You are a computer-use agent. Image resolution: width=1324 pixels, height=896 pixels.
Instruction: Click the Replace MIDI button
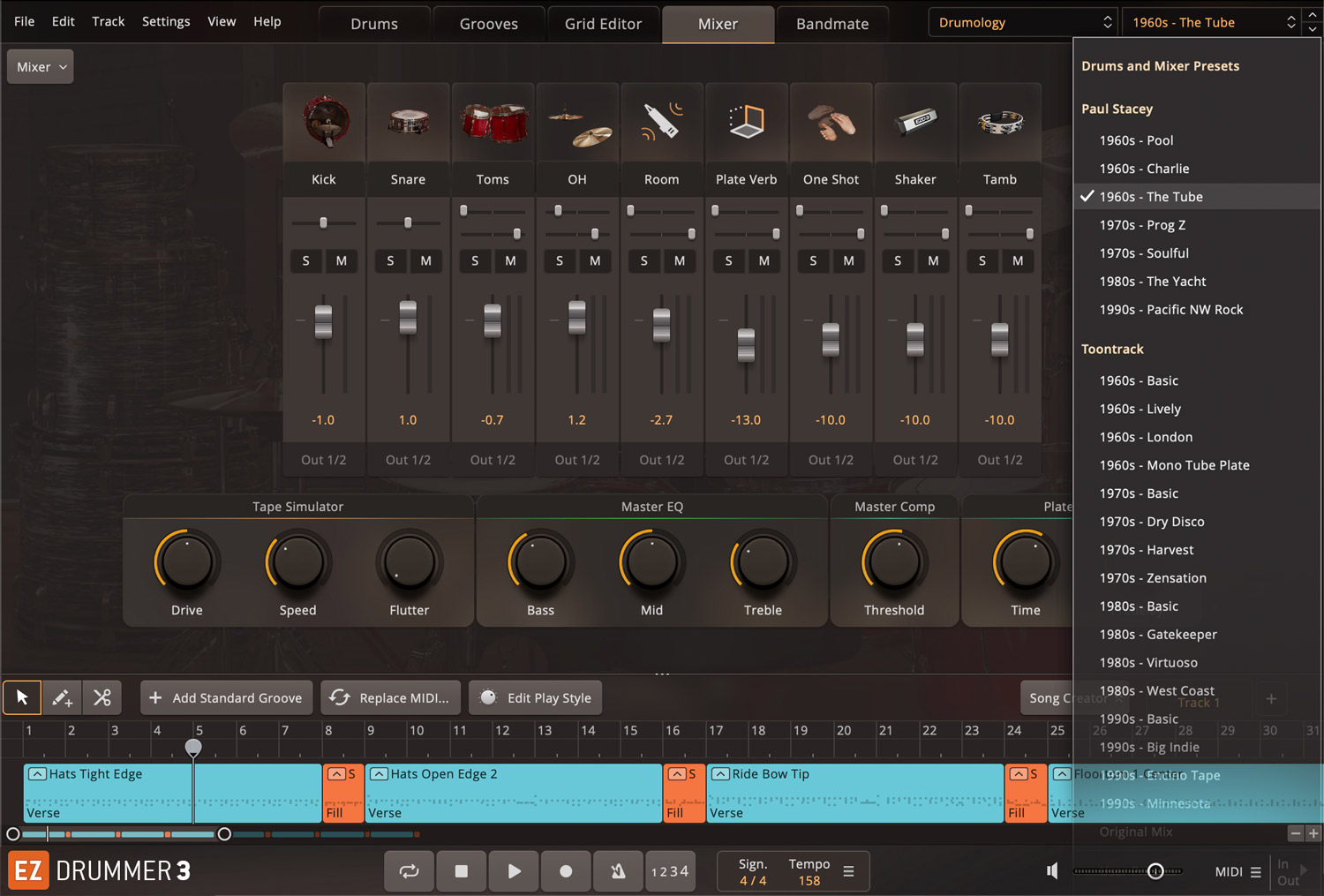[x=390, y=697]
